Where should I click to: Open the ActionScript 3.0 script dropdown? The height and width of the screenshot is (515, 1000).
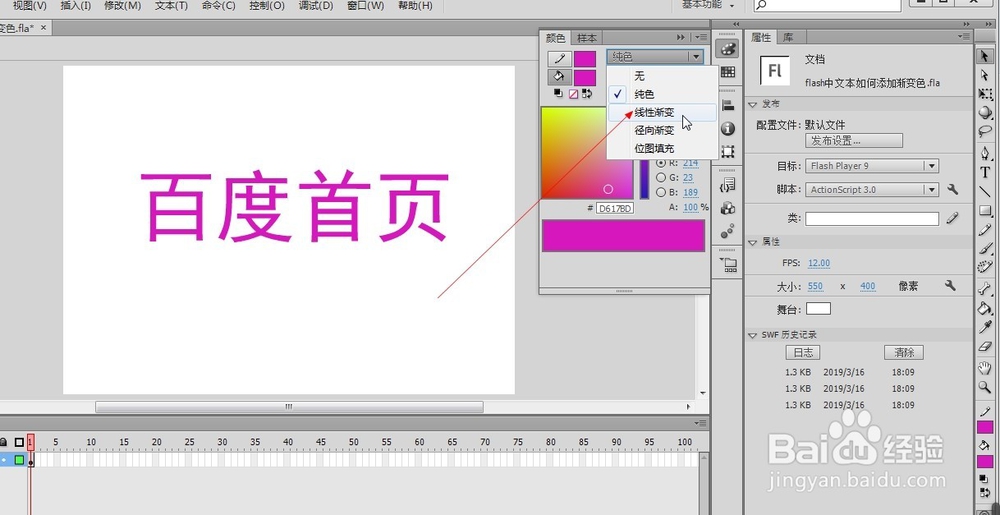(872, 189)
